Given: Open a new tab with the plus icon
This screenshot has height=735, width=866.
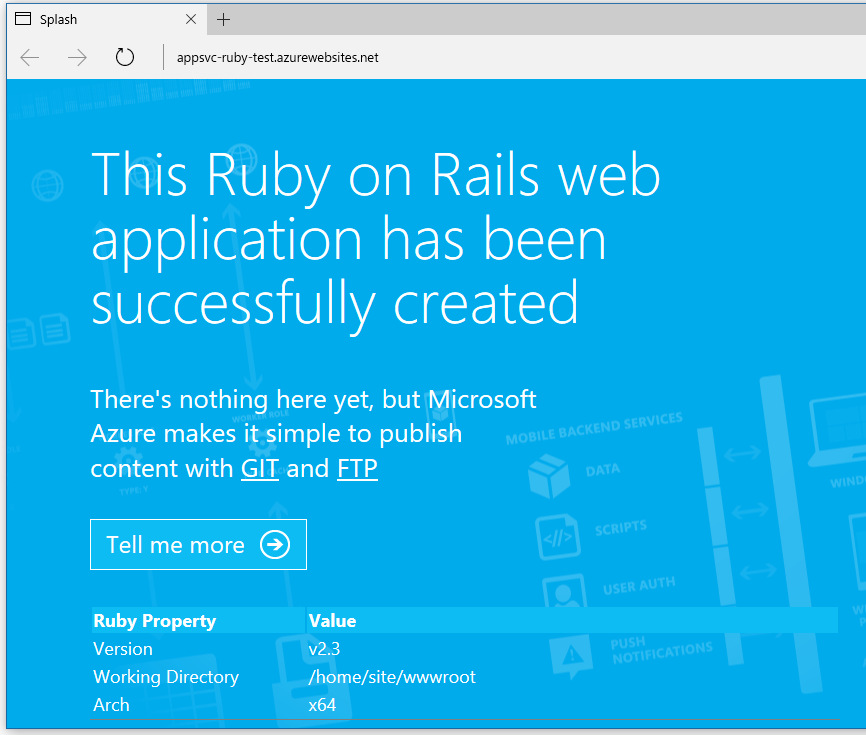Looking at the screenshot, I should pos(223,20).
